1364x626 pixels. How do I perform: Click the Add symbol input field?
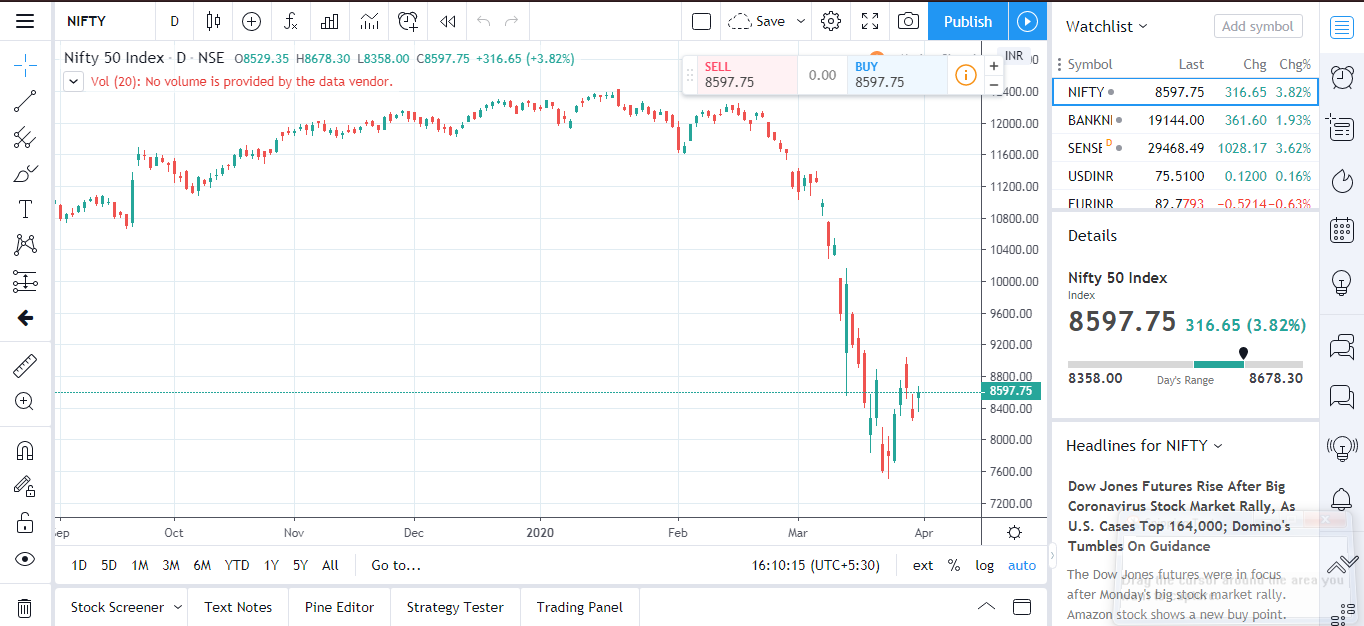pyautogui.click(x=1258, y=26)
